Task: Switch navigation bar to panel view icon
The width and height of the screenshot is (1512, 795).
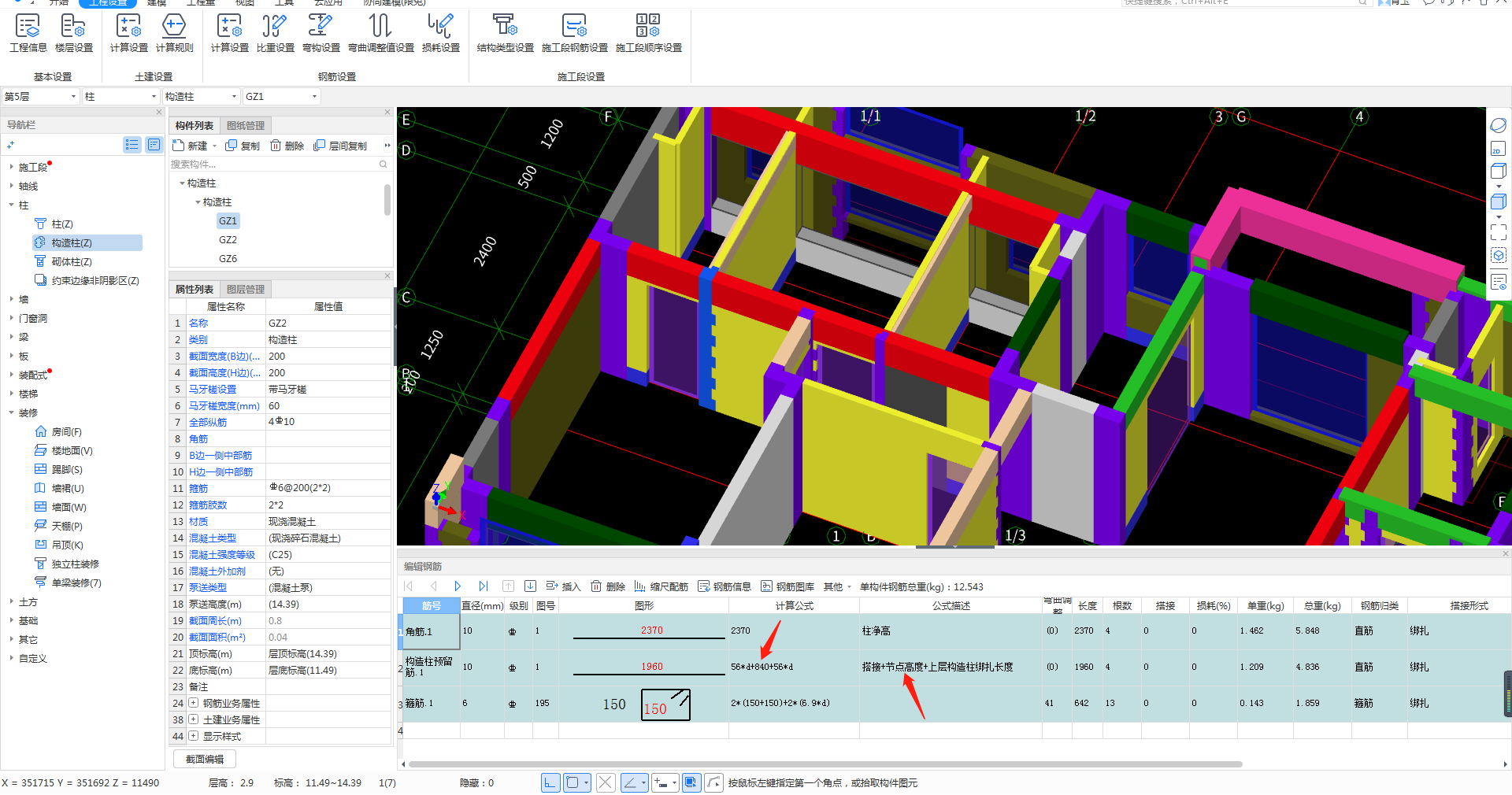Action: point(154,145)
